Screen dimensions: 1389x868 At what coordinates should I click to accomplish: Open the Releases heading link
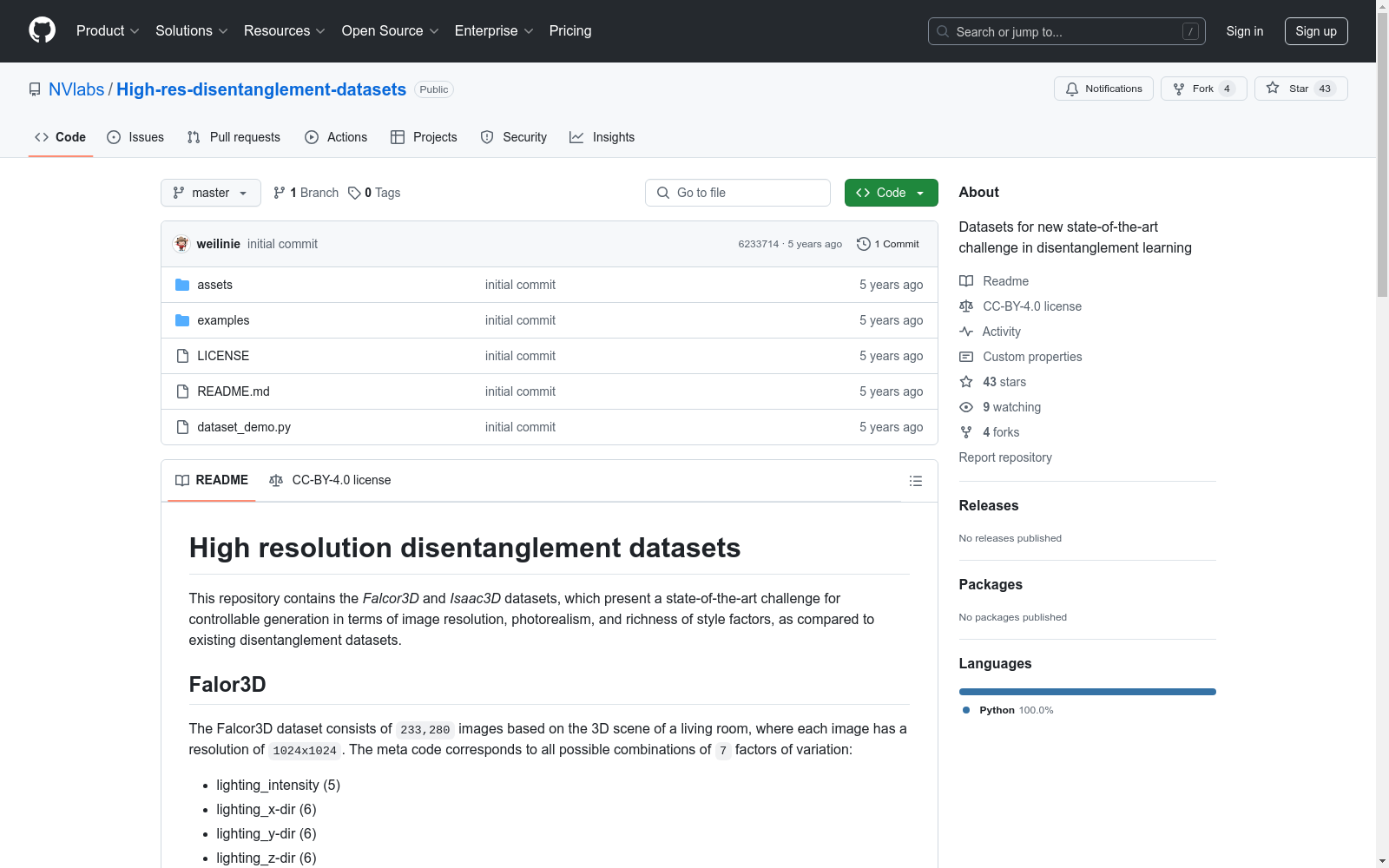point(989,505)
